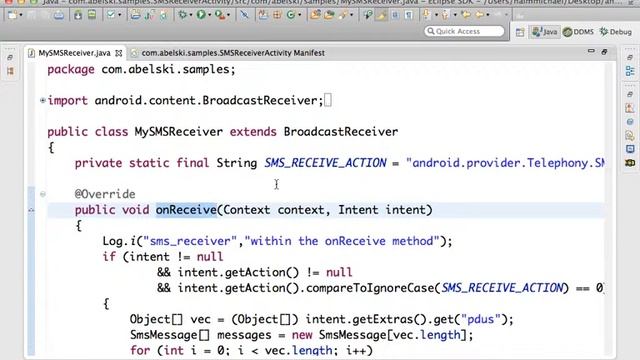Click the Back navigation arrow icon
This screenshot has width=640, height=360.
point(480,15)
